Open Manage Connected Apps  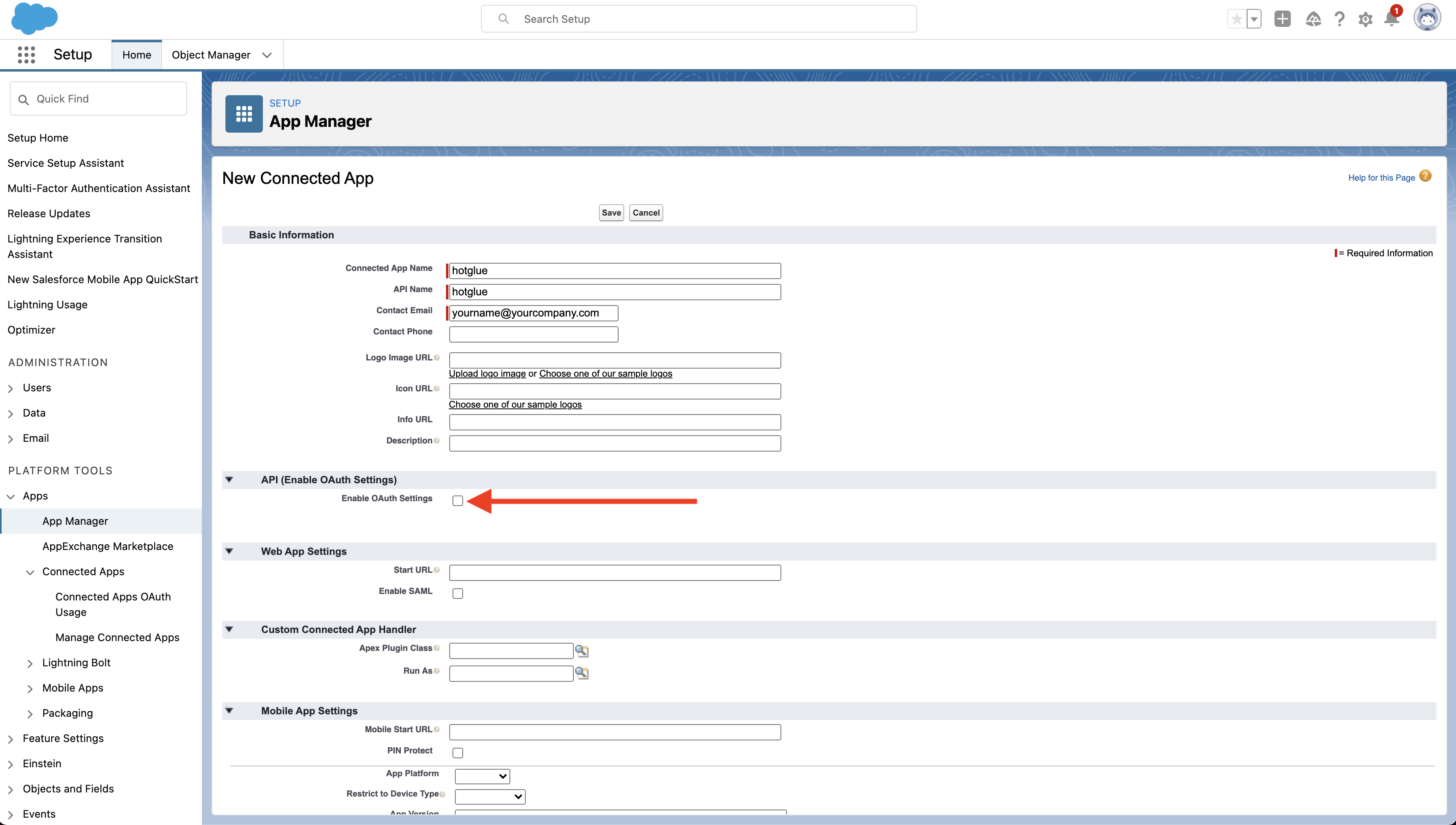pyautogui.click(x=117, y=637)
